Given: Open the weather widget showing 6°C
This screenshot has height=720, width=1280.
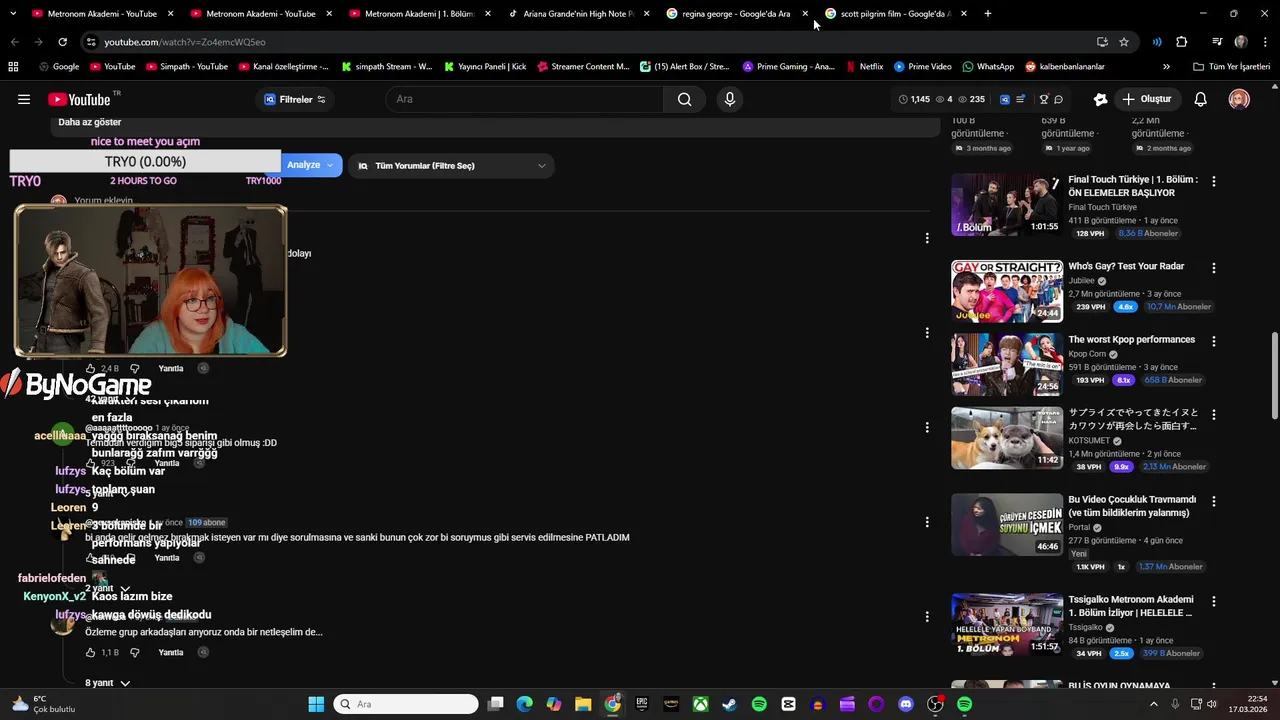Looking at the screenshot, I should [x=44, y=704].
